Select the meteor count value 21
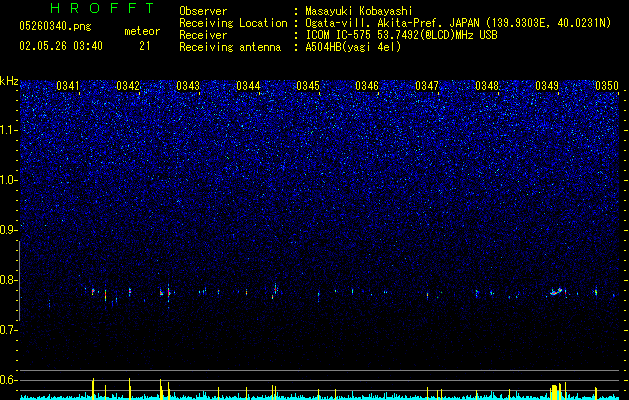629x400 pixels. (145, 46)
